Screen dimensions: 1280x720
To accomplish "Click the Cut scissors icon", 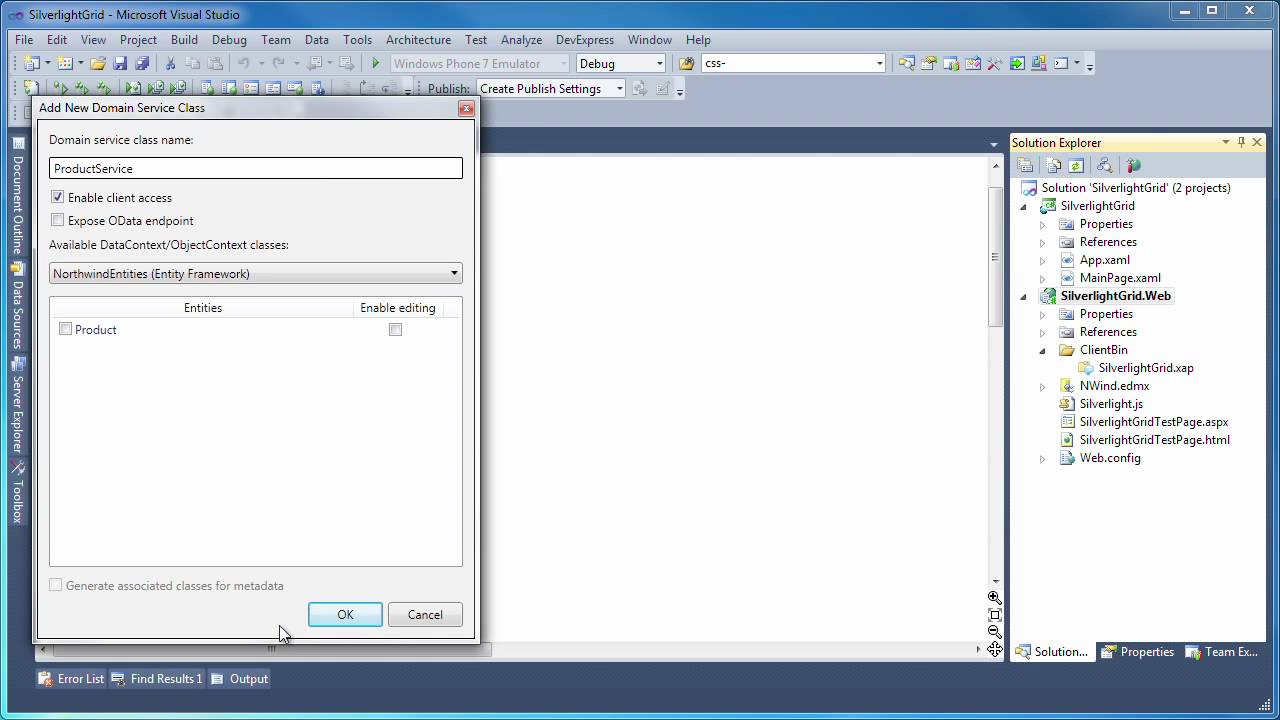I will [x=170, y=63].
